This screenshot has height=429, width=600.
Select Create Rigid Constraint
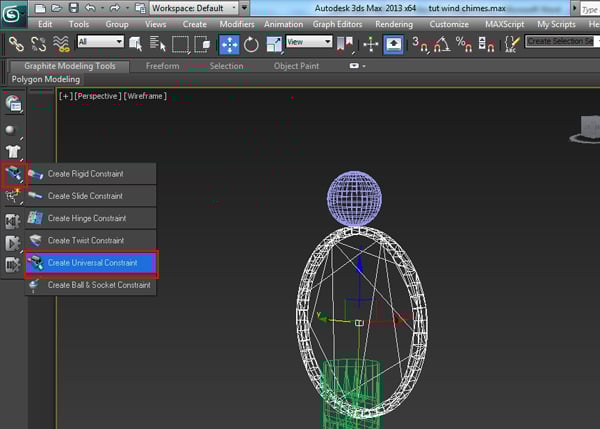point(90,174)
